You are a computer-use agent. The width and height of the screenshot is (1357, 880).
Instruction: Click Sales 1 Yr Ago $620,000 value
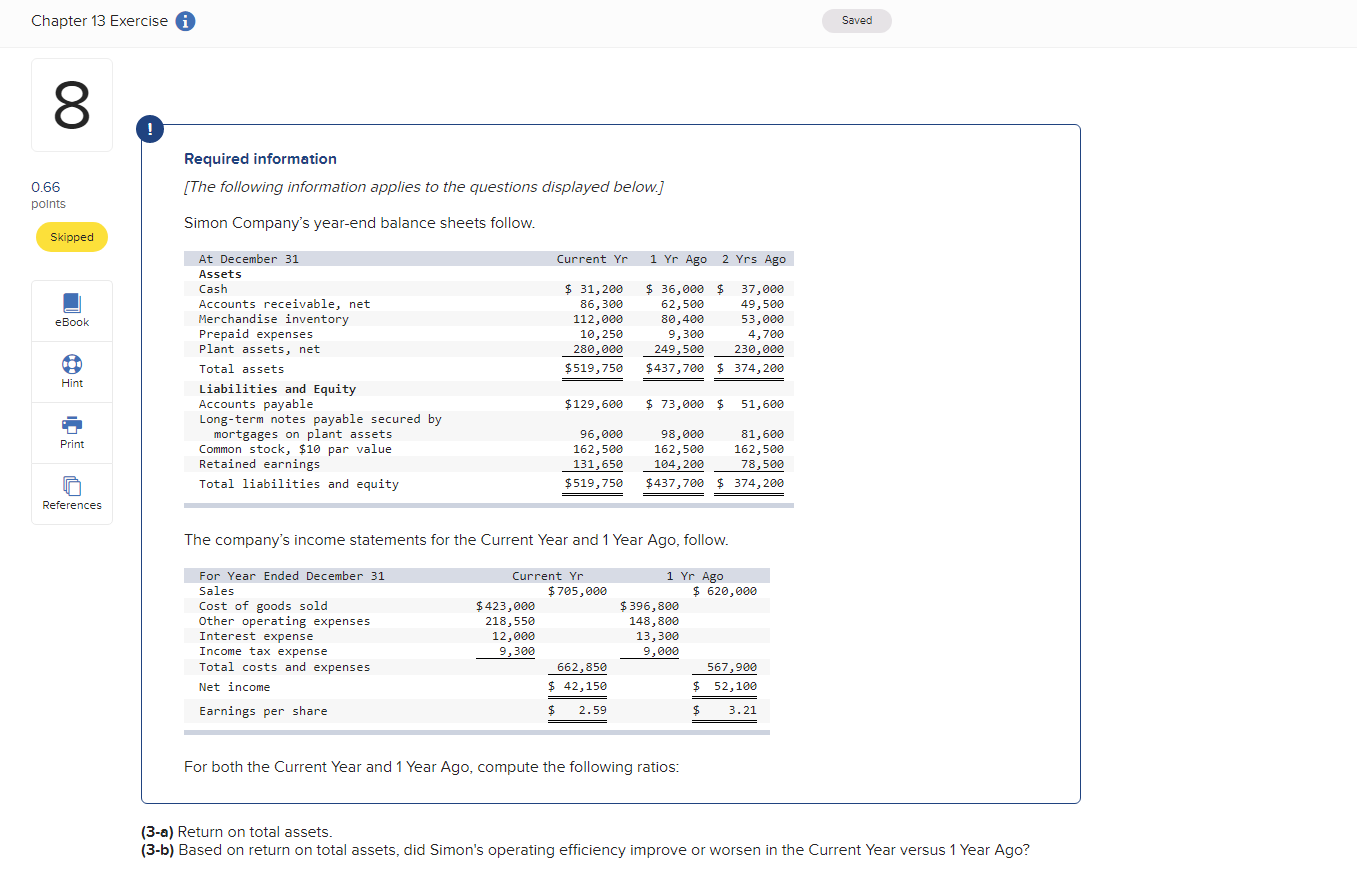(726, 591)
